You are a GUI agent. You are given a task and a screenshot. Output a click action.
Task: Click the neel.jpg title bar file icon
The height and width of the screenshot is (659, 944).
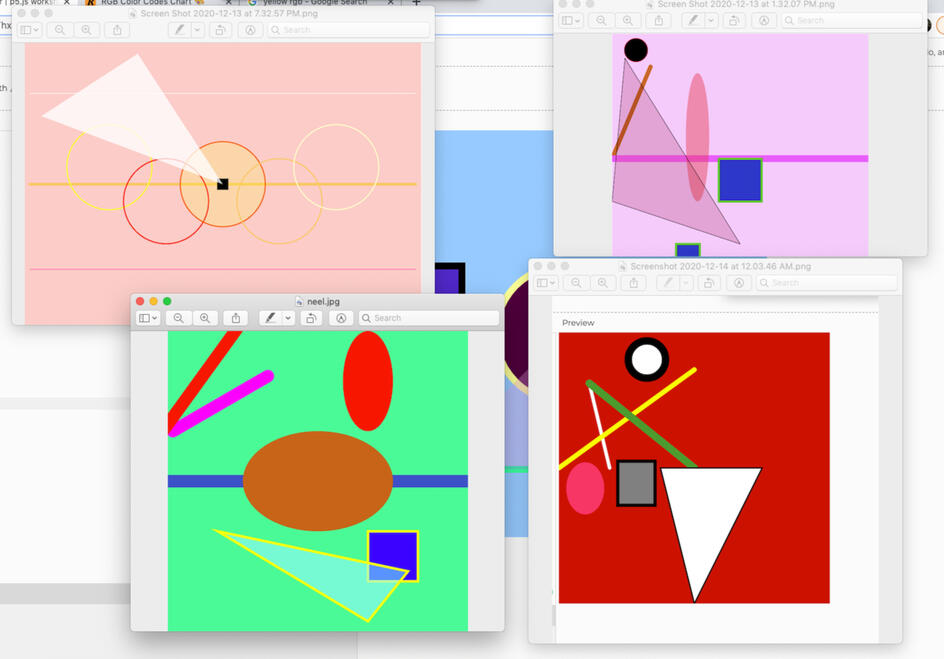click(x=299, y=301)
